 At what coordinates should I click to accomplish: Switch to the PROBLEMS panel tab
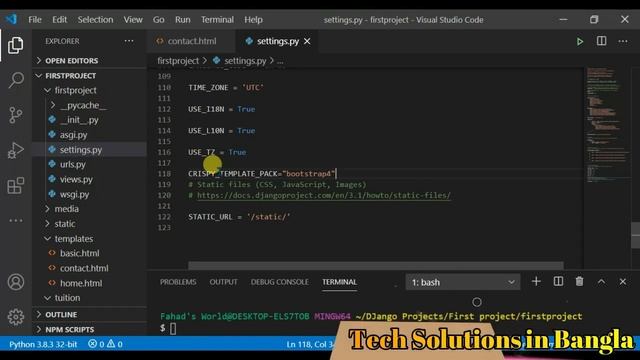(x=178, y=282)
